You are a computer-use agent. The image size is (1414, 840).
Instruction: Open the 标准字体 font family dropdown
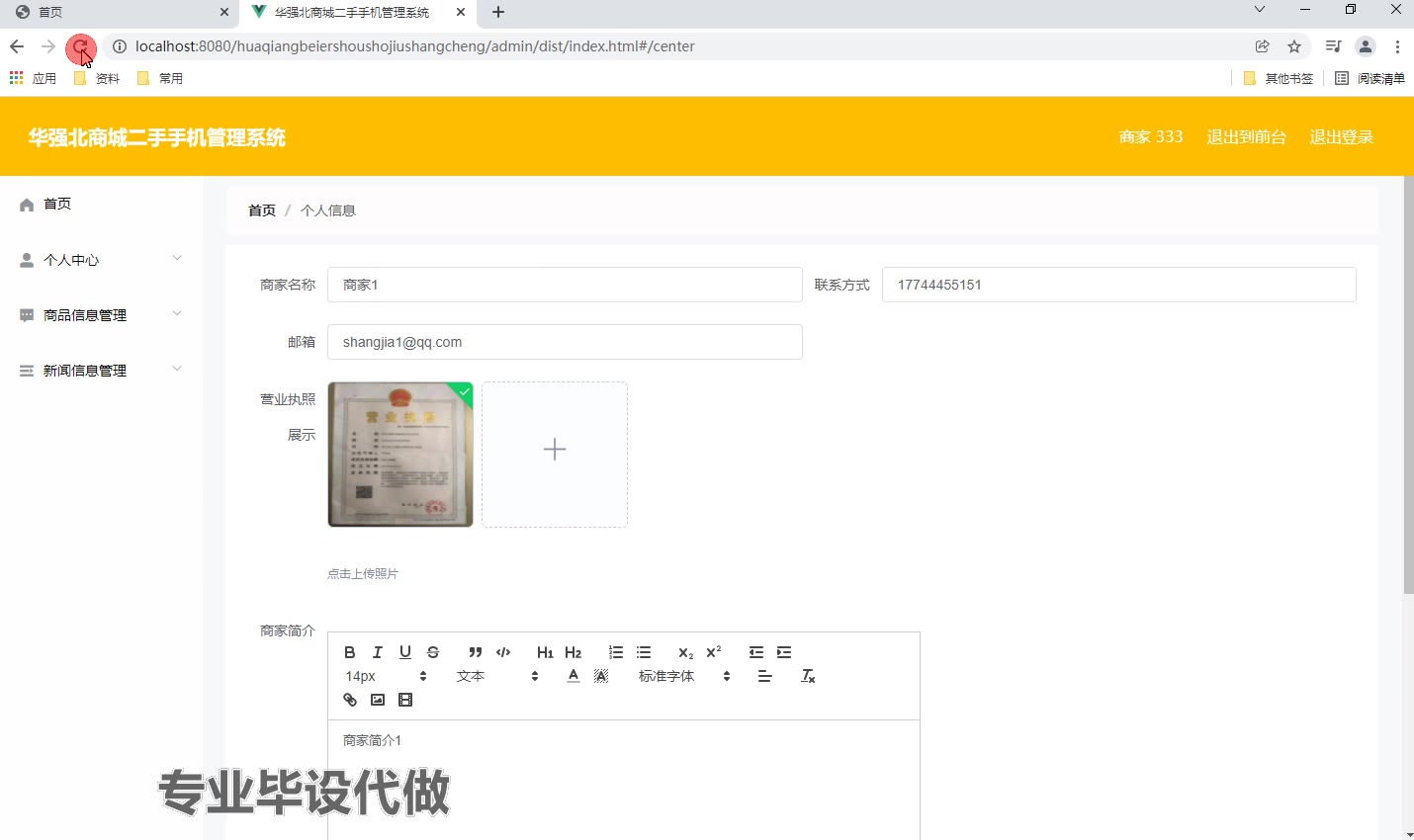click(x=682, y=676)
